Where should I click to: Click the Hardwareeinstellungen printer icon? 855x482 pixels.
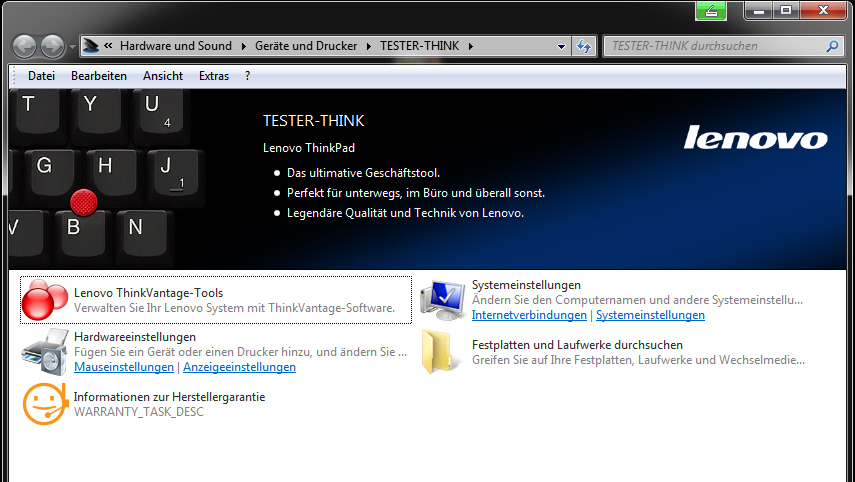click(45, 352)
